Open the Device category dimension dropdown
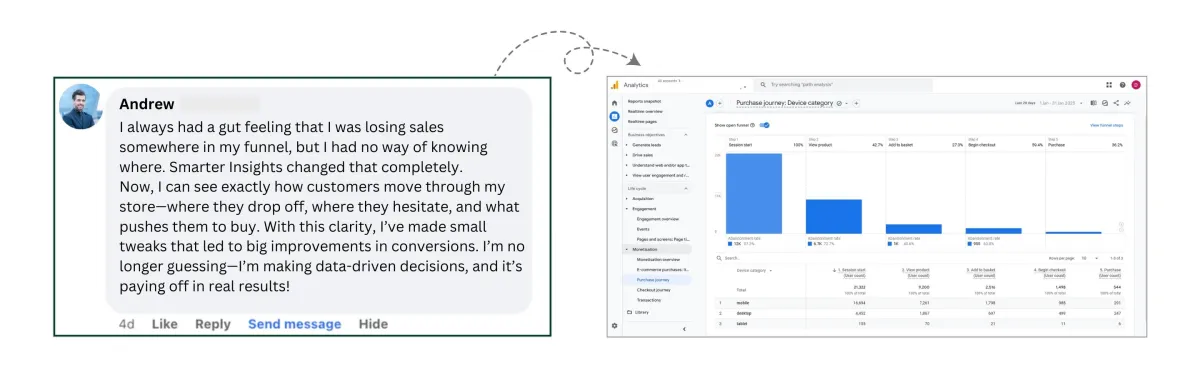1200x375 pixels. coord(754,270)
